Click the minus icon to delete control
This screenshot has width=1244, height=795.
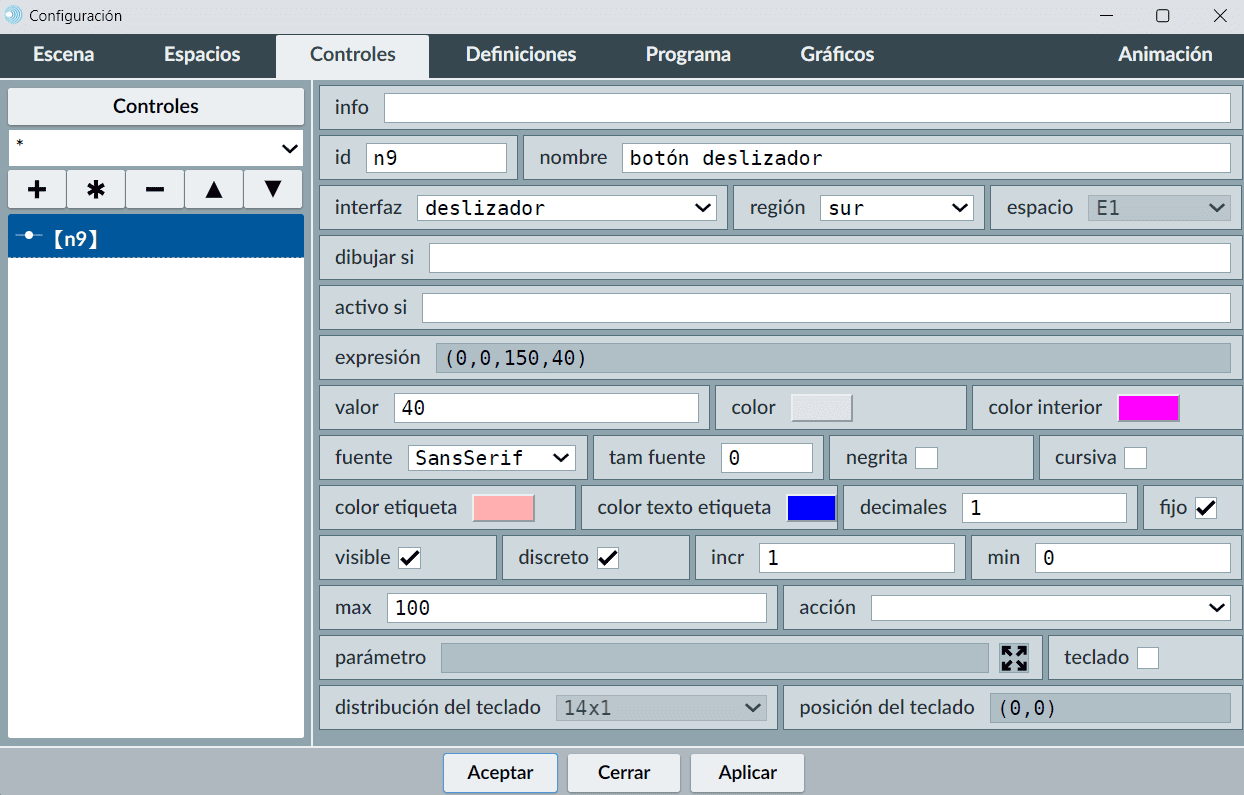pos(155,189)
